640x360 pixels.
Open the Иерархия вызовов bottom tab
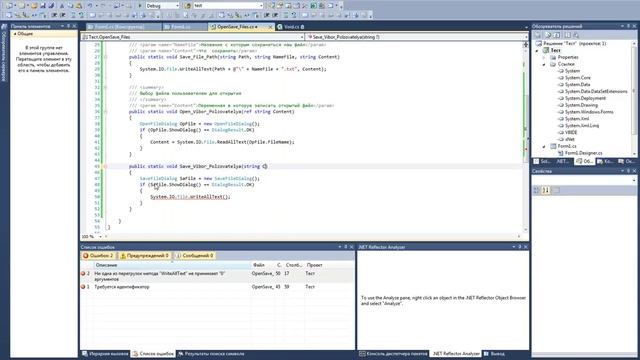(x=105, y=354)
